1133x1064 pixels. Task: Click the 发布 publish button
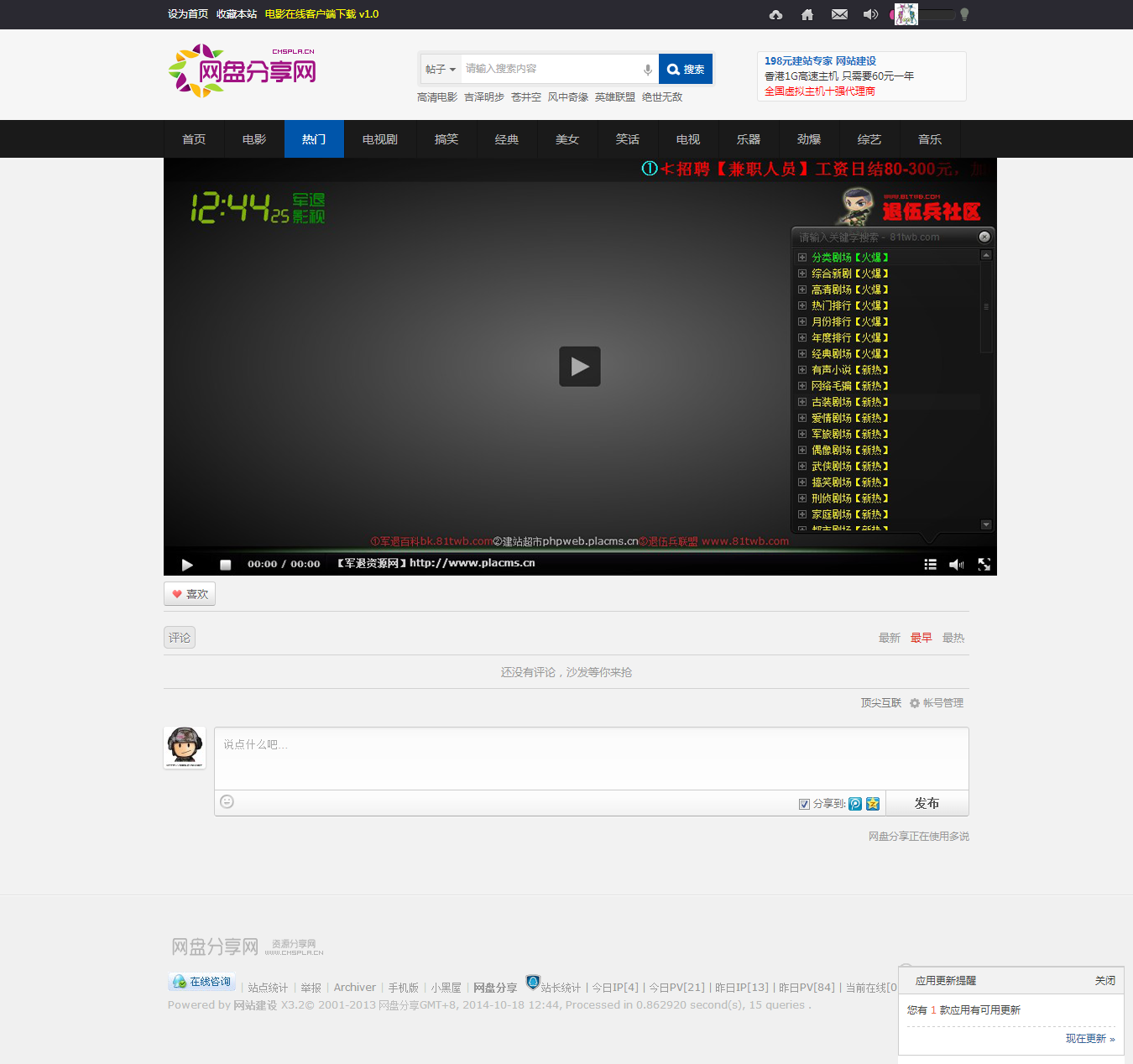tap(927, 803)
